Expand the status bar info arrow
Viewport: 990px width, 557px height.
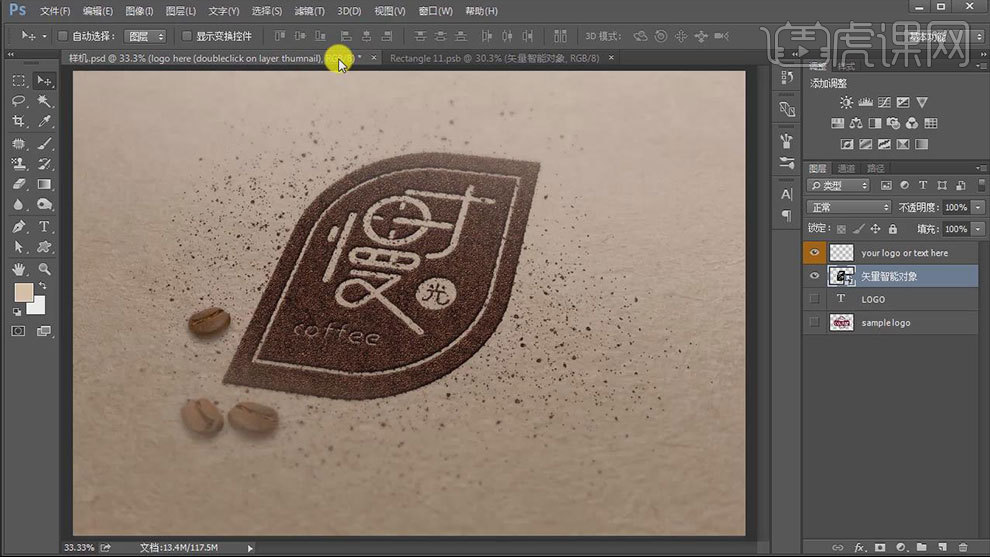pyautogui.click(x=250, y=548)
